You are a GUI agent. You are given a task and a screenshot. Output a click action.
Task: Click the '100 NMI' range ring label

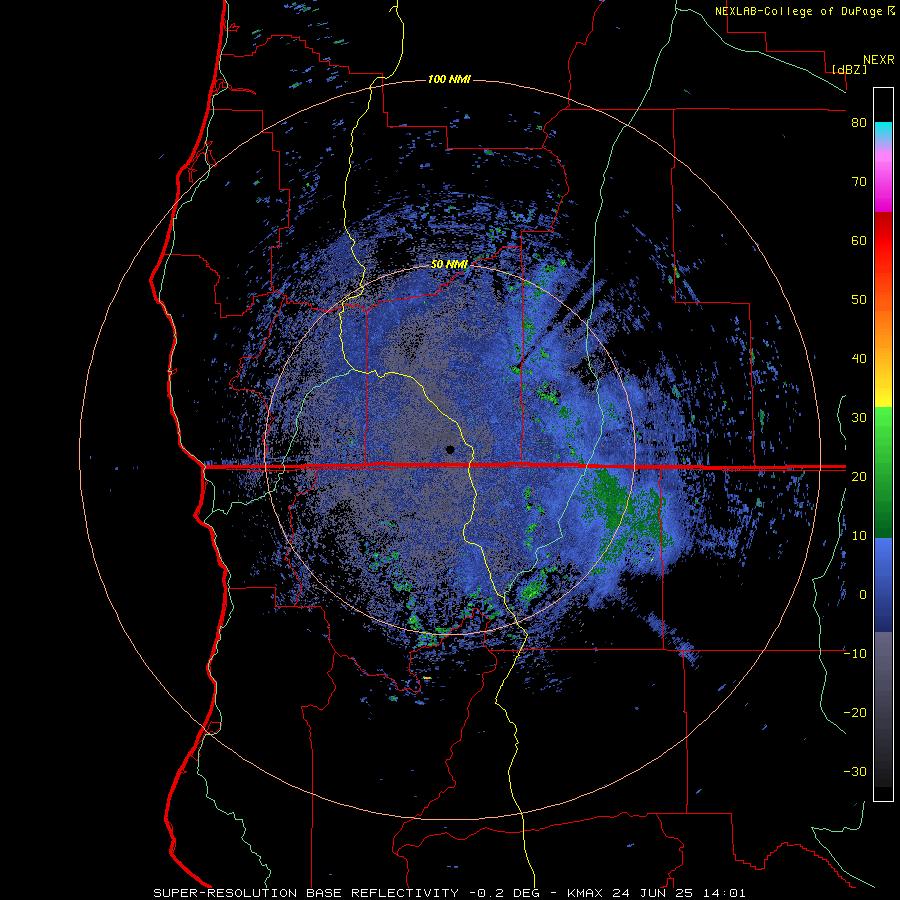pyautogui.click(x=449, y=79)
